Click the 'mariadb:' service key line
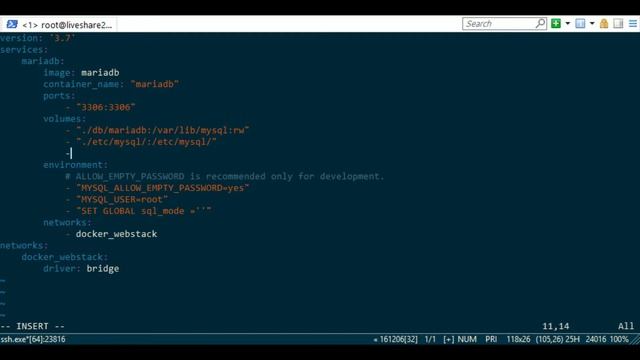 [x=43, y=61]
